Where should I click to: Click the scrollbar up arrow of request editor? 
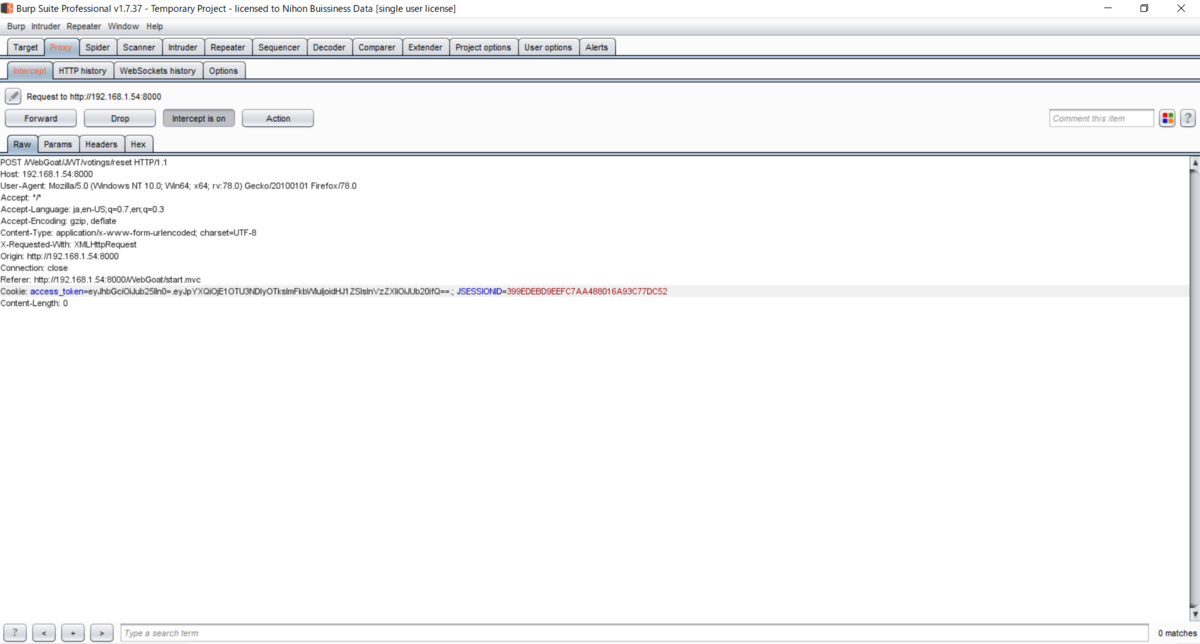click(1194, 162)
